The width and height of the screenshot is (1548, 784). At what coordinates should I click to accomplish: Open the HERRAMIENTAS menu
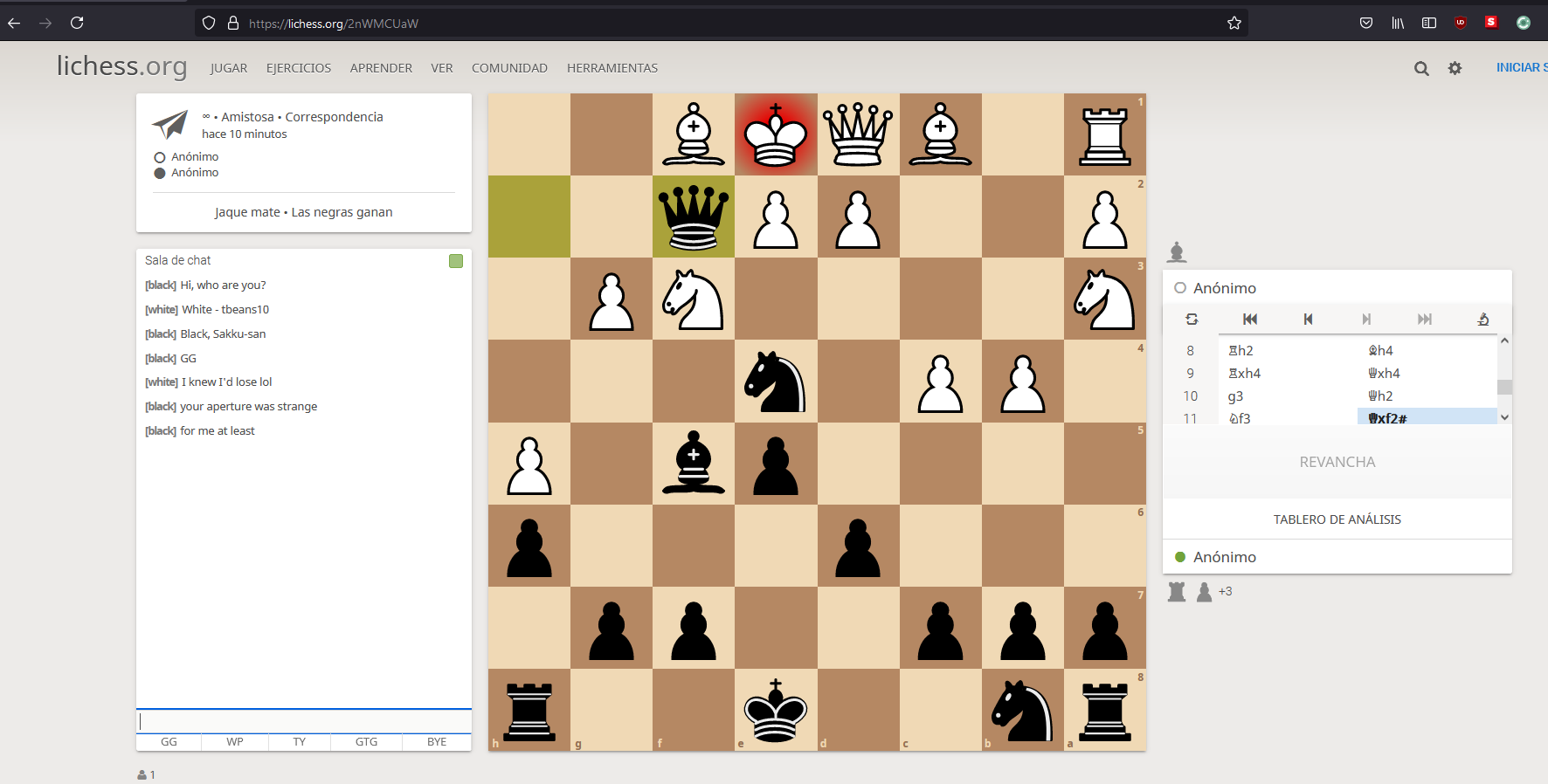pyautogui.click(x=612, y=68)
